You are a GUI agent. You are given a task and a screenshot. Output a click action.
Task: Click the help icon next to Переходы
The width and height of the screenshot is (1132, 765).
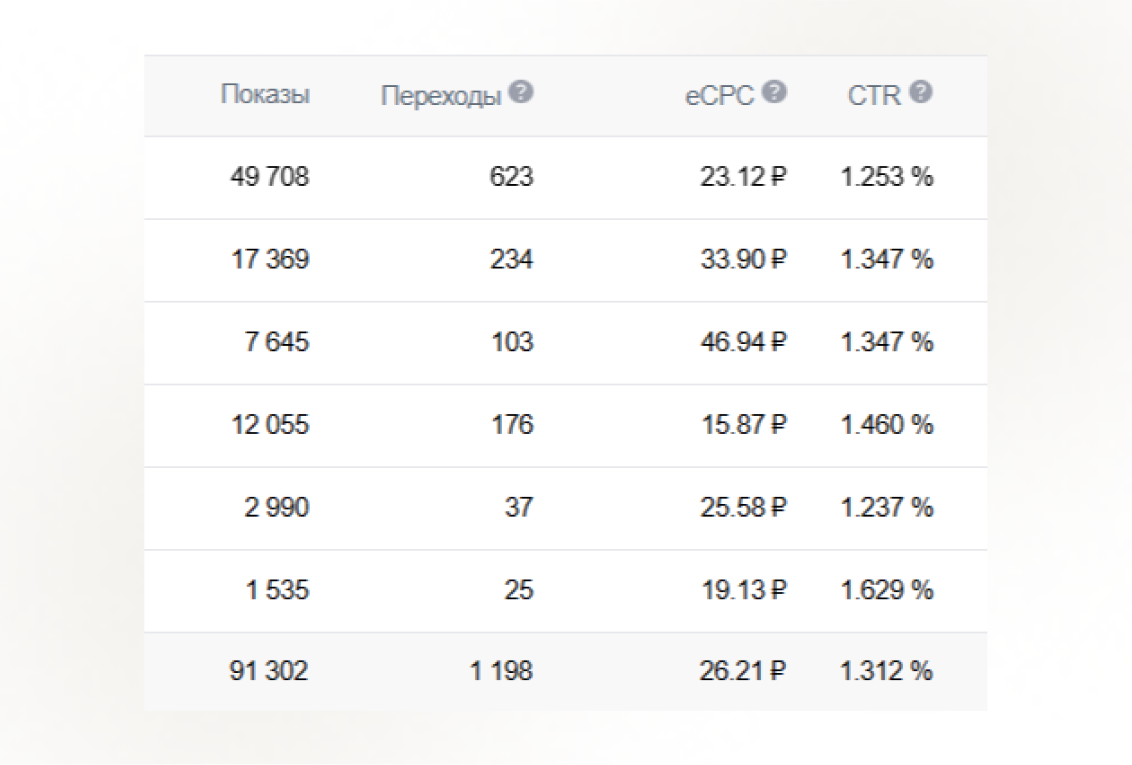pos(521,92)
